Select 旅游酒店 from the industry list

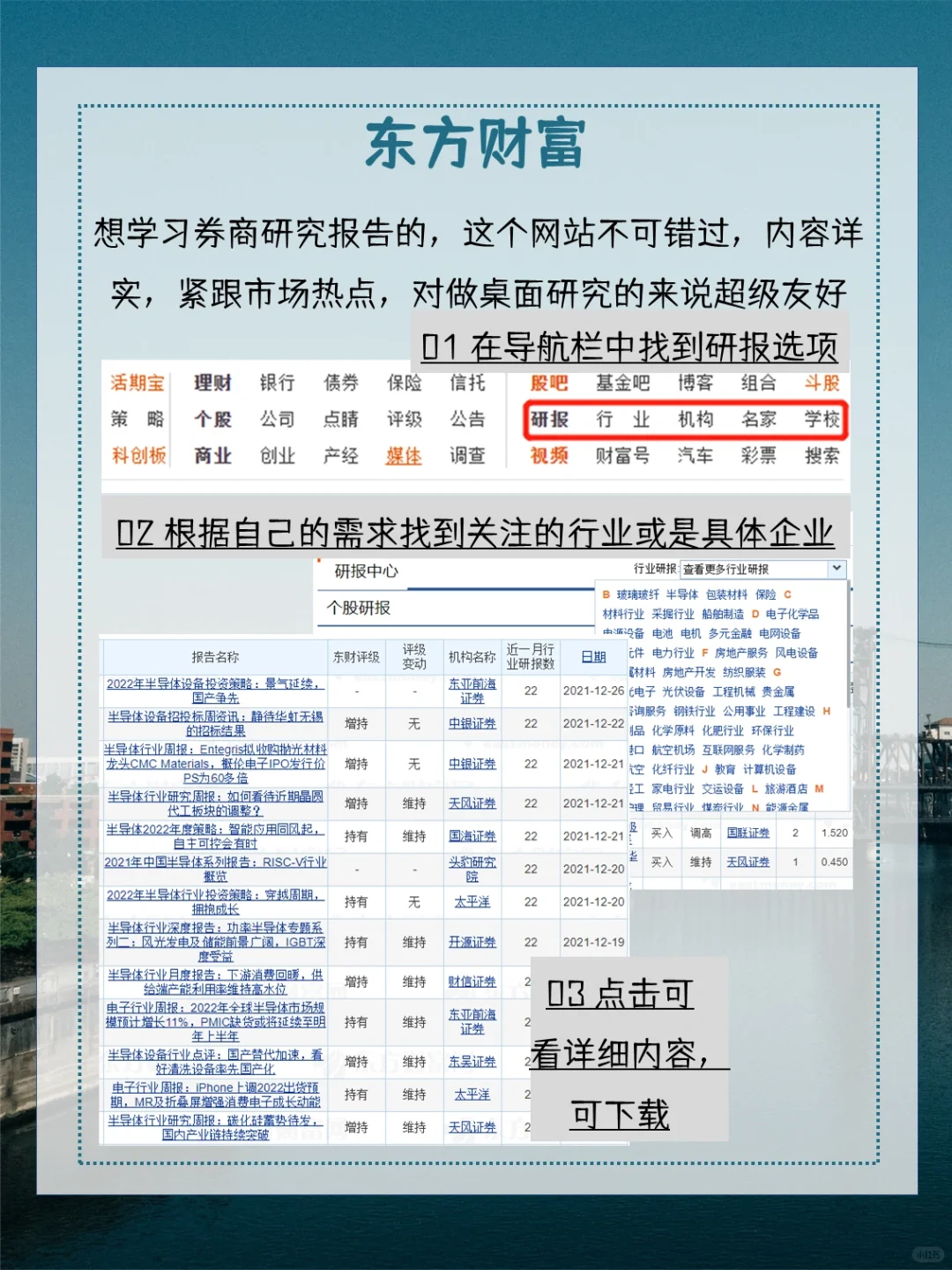tap(786, 788)
